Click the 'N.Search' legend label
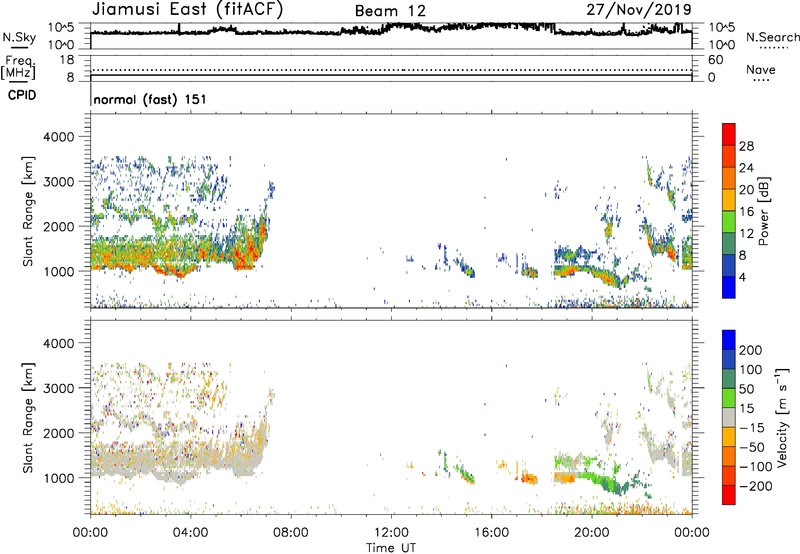The height and width of the screenshot is (554, 800). click(772, 37)
